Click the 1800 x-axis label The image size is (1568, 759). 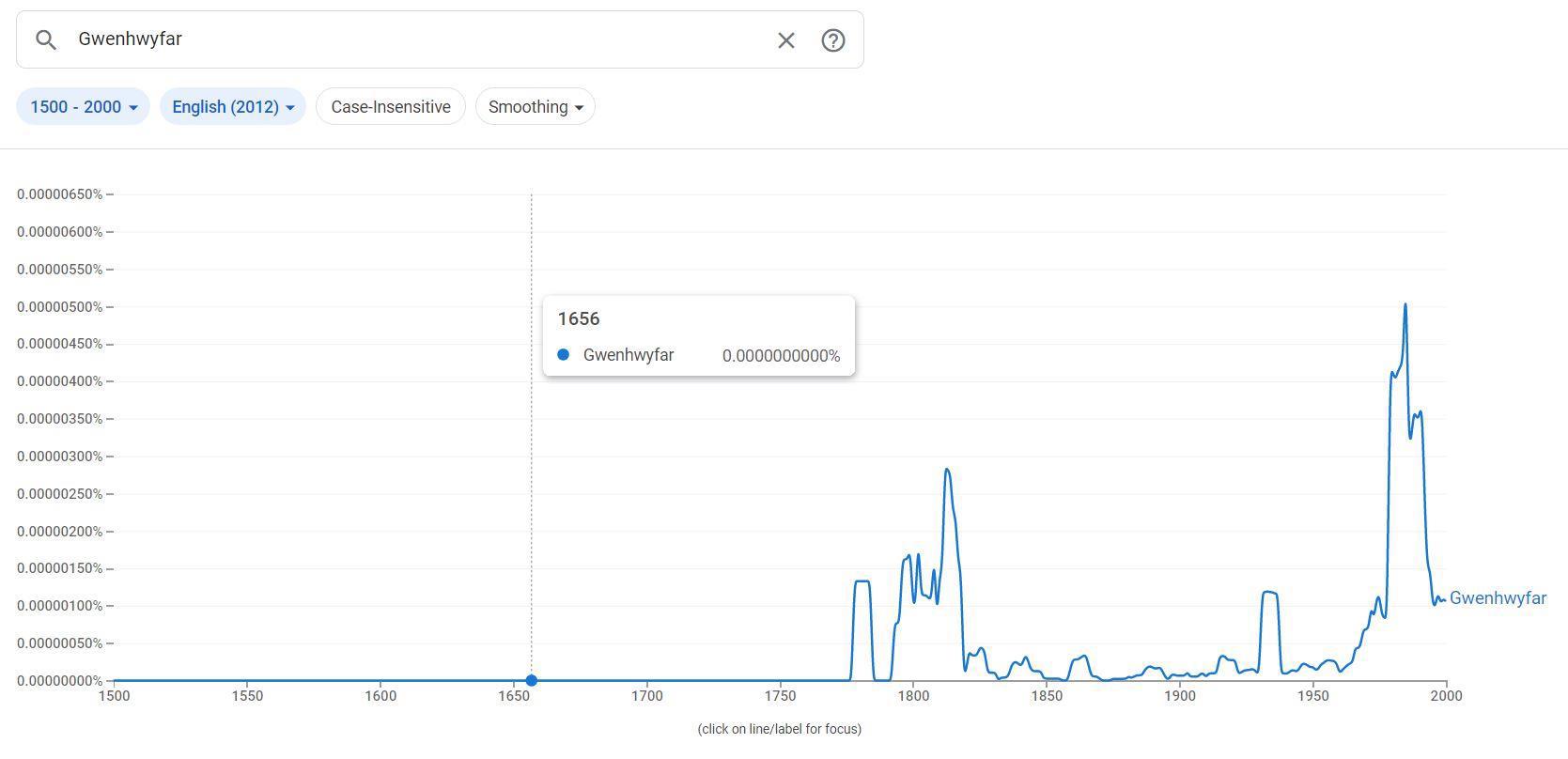click(913, 696)
